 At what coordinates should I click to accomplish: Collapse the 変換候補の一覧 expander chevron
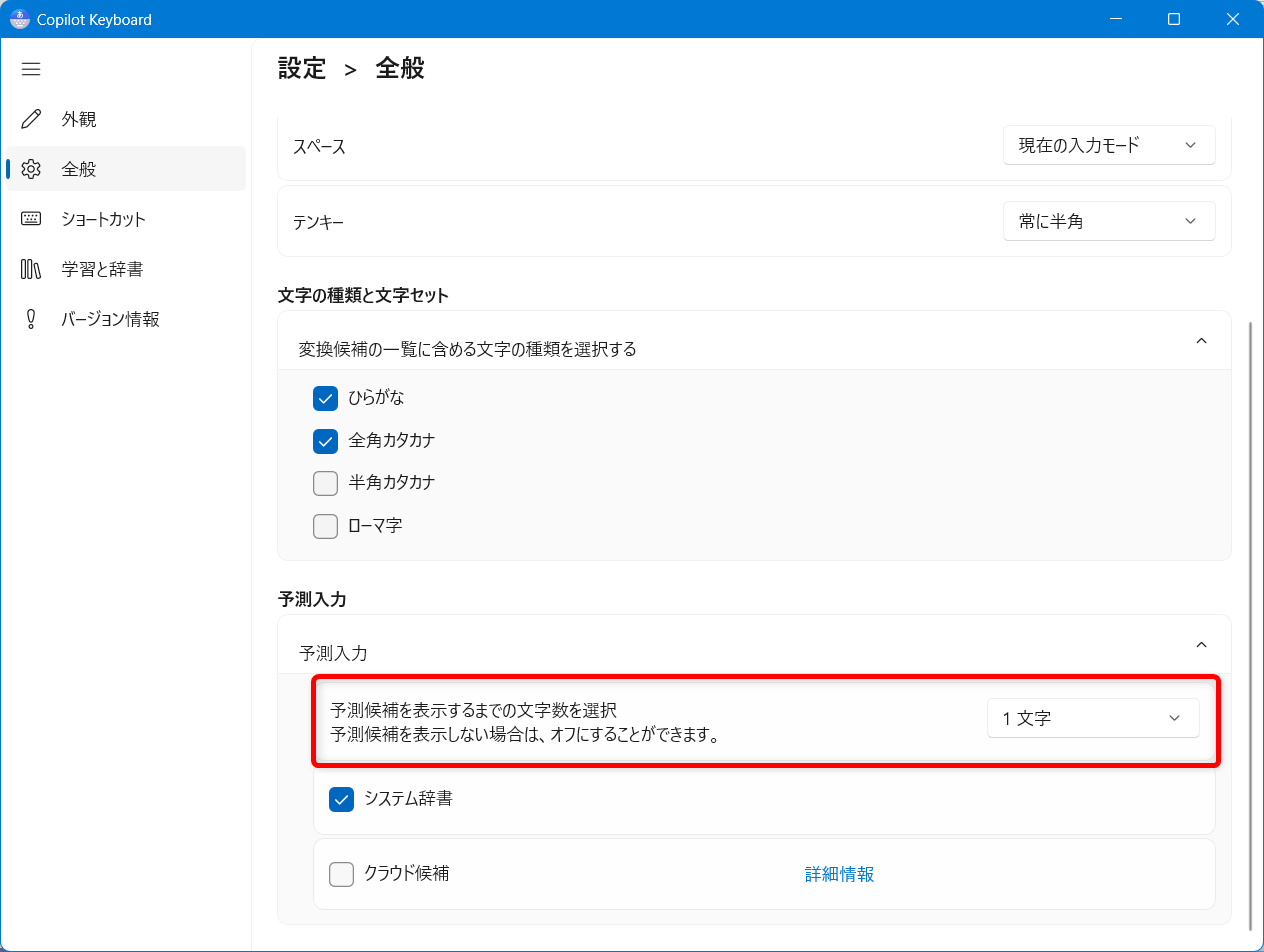coord(1202,341)
